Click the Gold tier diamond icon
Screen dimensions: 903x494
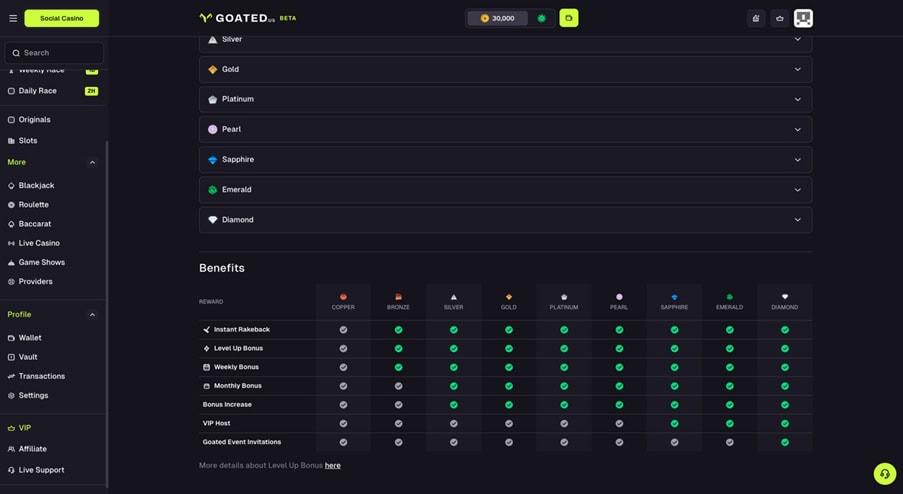point(213,69)
